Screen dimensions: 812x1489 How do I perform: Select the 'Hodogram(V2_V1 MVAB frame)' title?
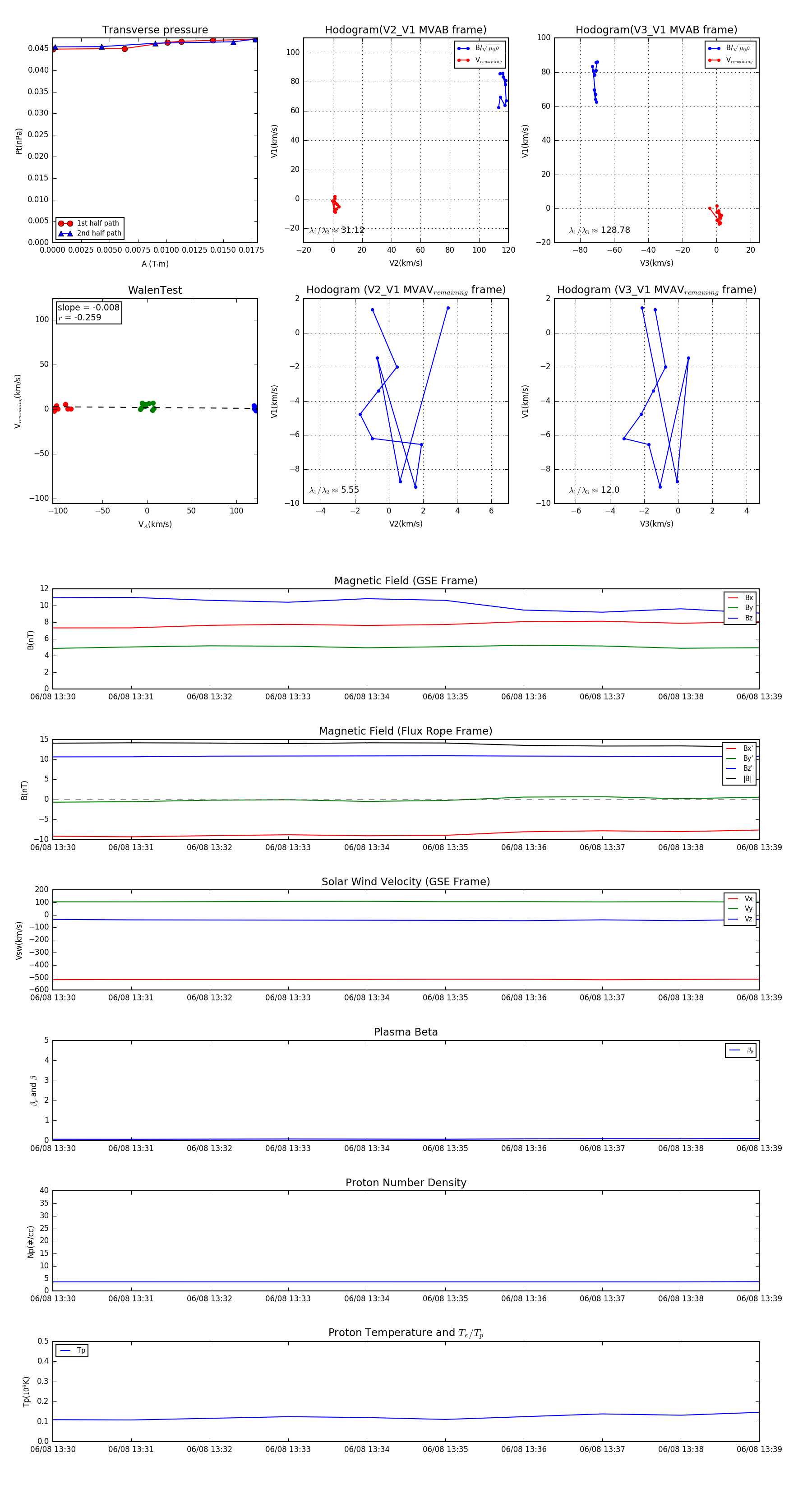tap(406, 30)
